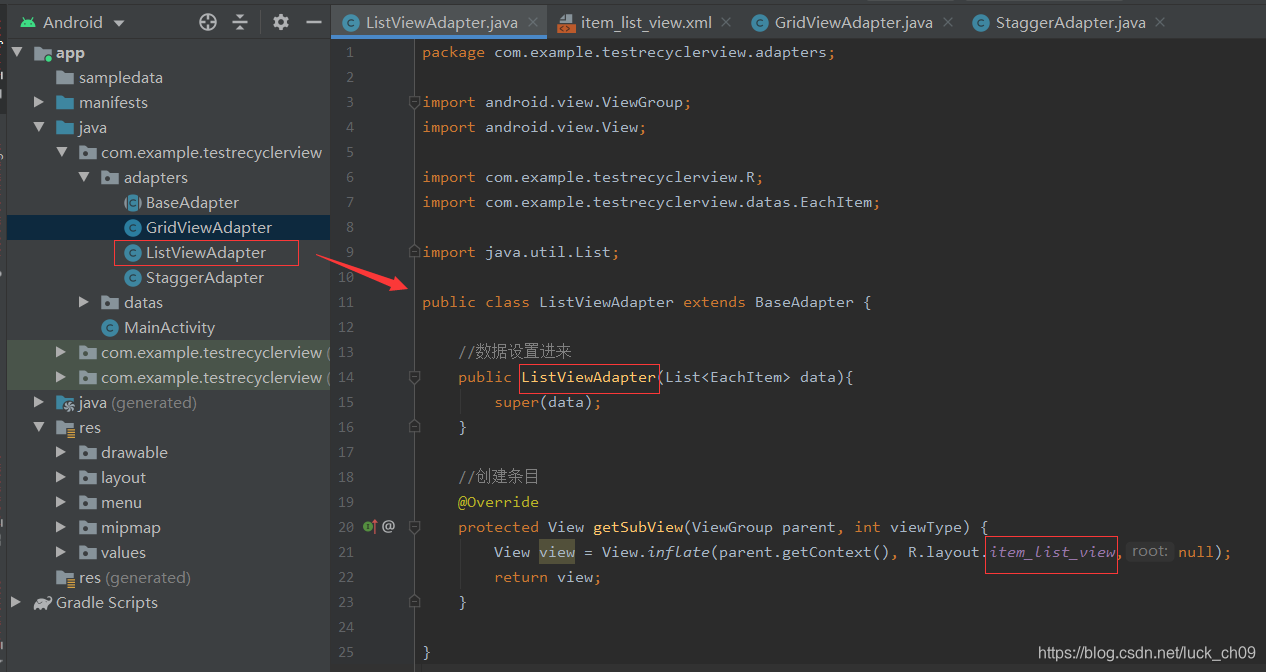1266x672 pixels.
Task: Collapse the res folder
Action: coord(39,427)
